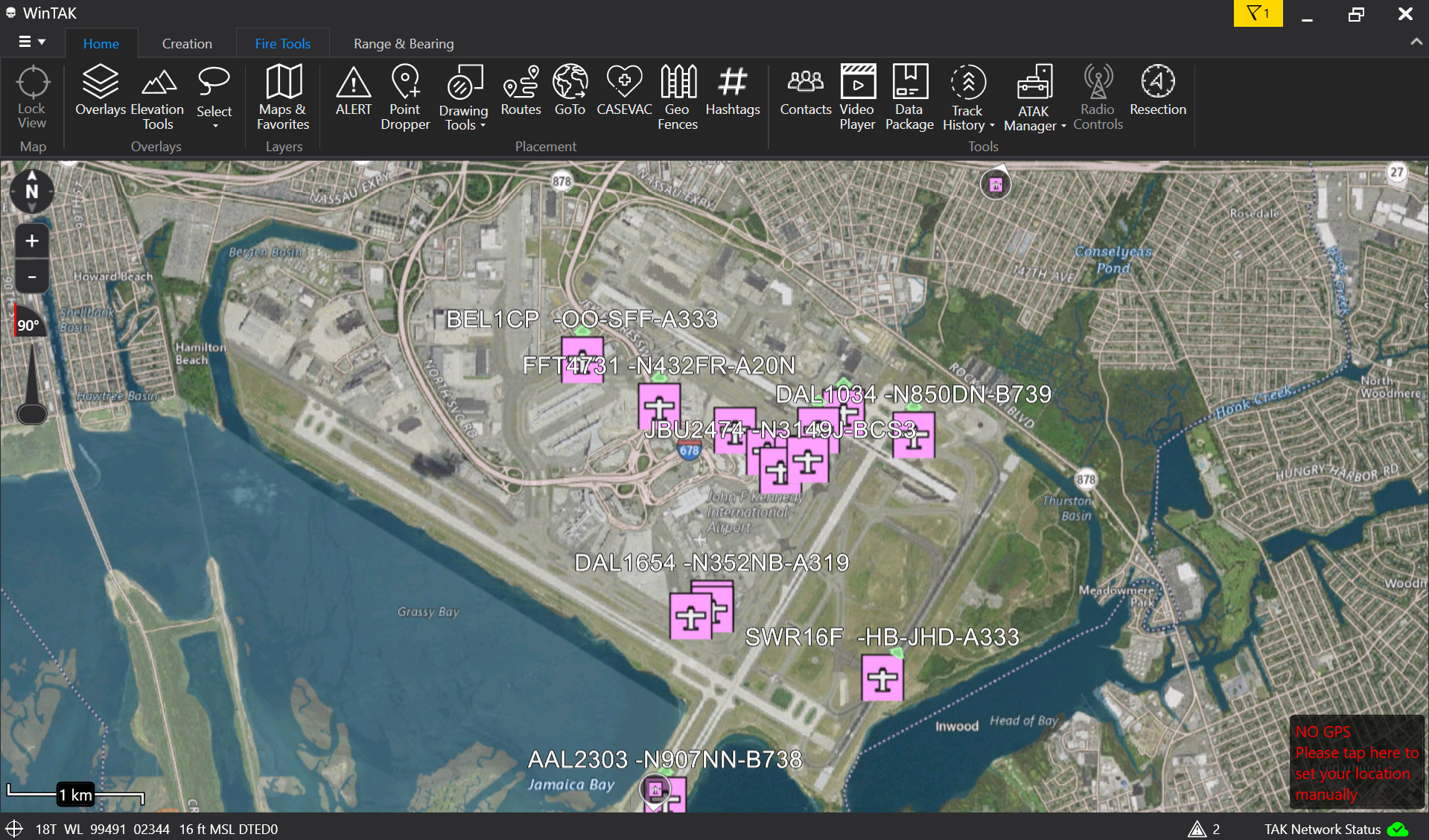Click the yellow filter indicator button
1429x840 pixels.
(1258, 13)
